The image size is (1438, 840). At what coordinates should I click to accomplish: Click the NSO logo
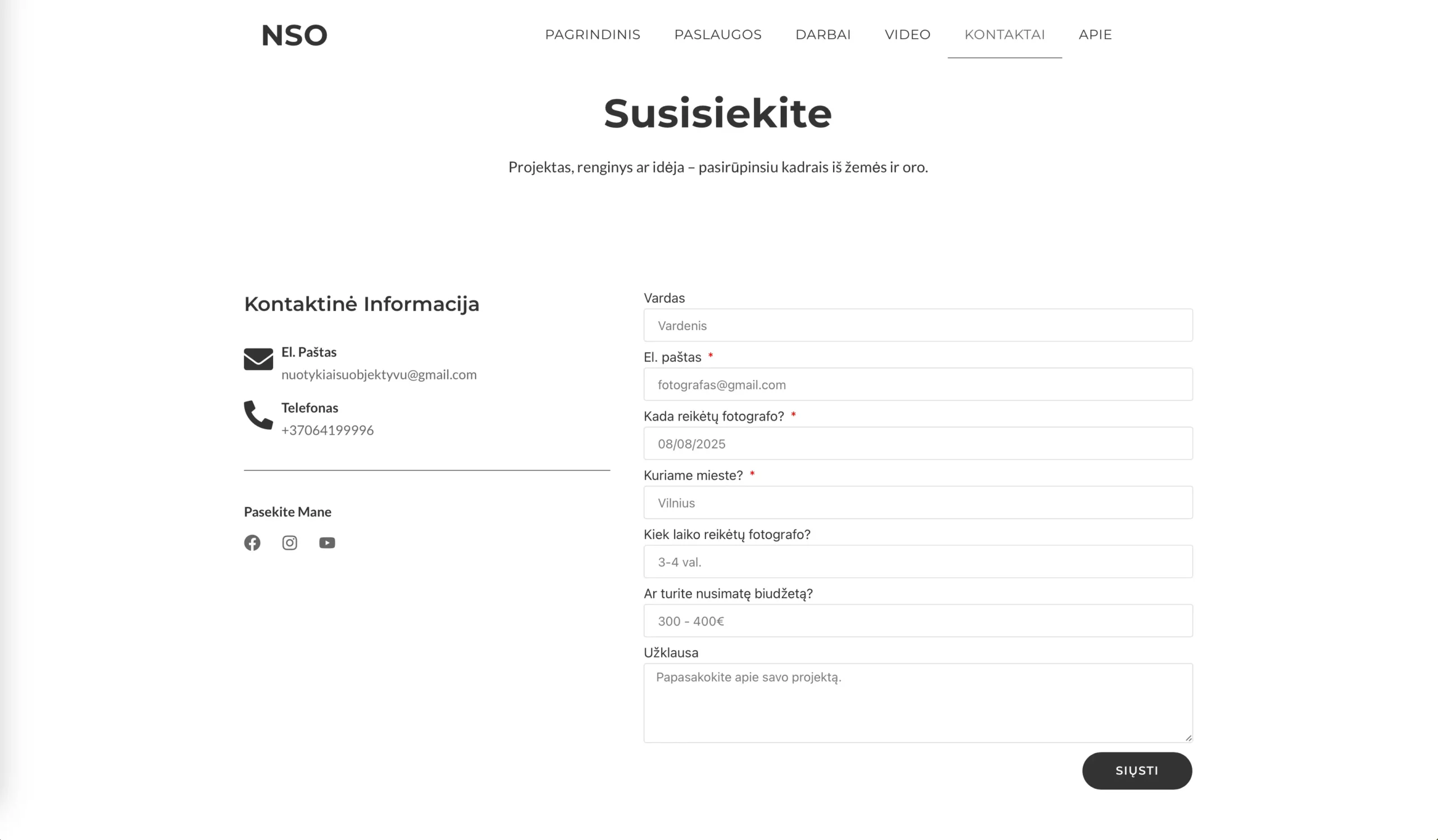point(294,35)
